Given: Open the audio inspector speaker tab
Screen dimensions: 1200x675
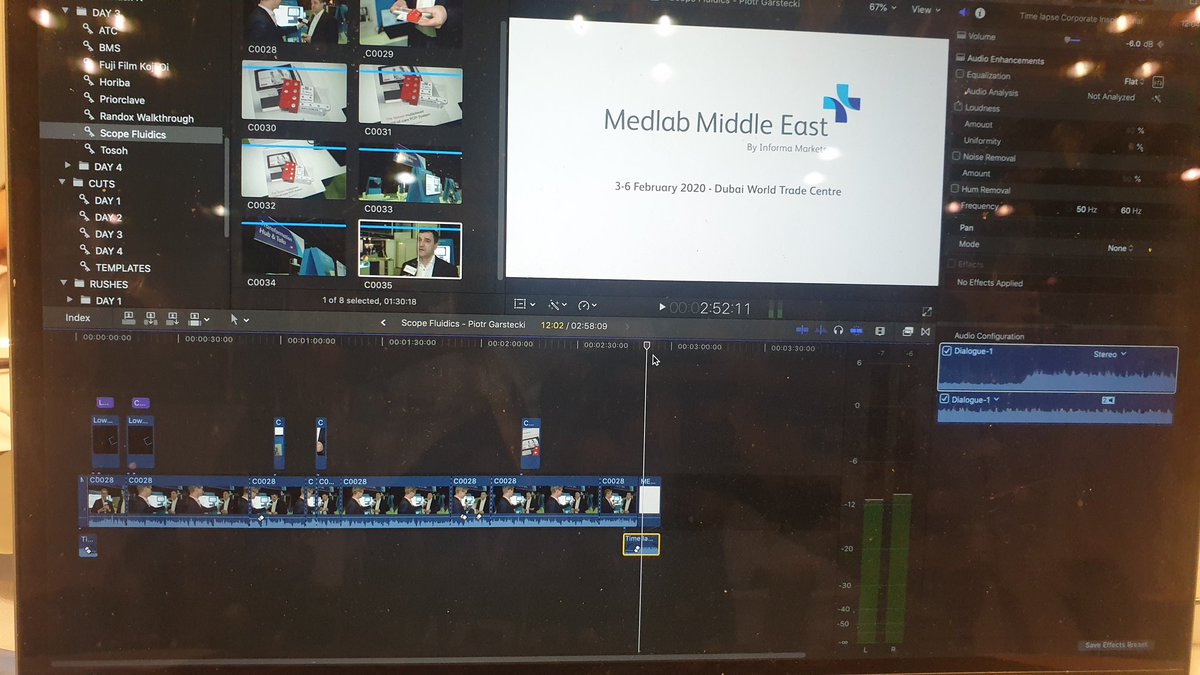Looking at the screenshot, I should [964, 13].
